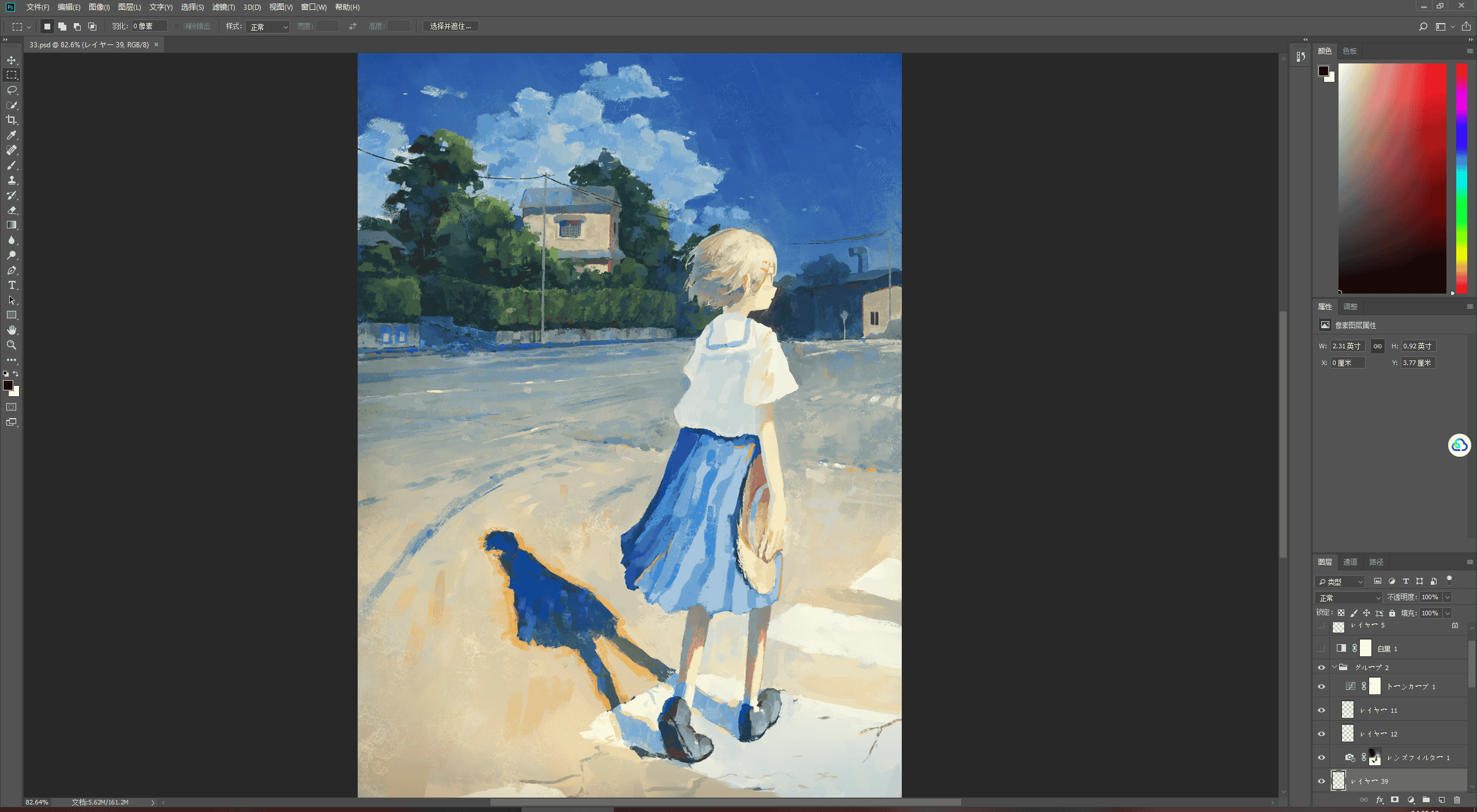The image size is (1477, 812).
Task: Click the intersect with selection mode icon
Action: [x=92, y=27]
